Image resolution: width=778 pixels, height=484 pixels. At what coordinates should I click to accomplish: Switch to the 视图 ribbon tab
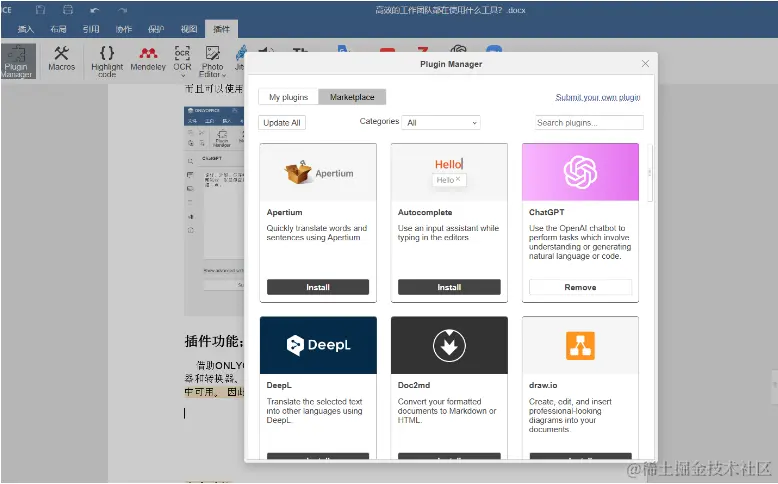(x=189, y=29)
